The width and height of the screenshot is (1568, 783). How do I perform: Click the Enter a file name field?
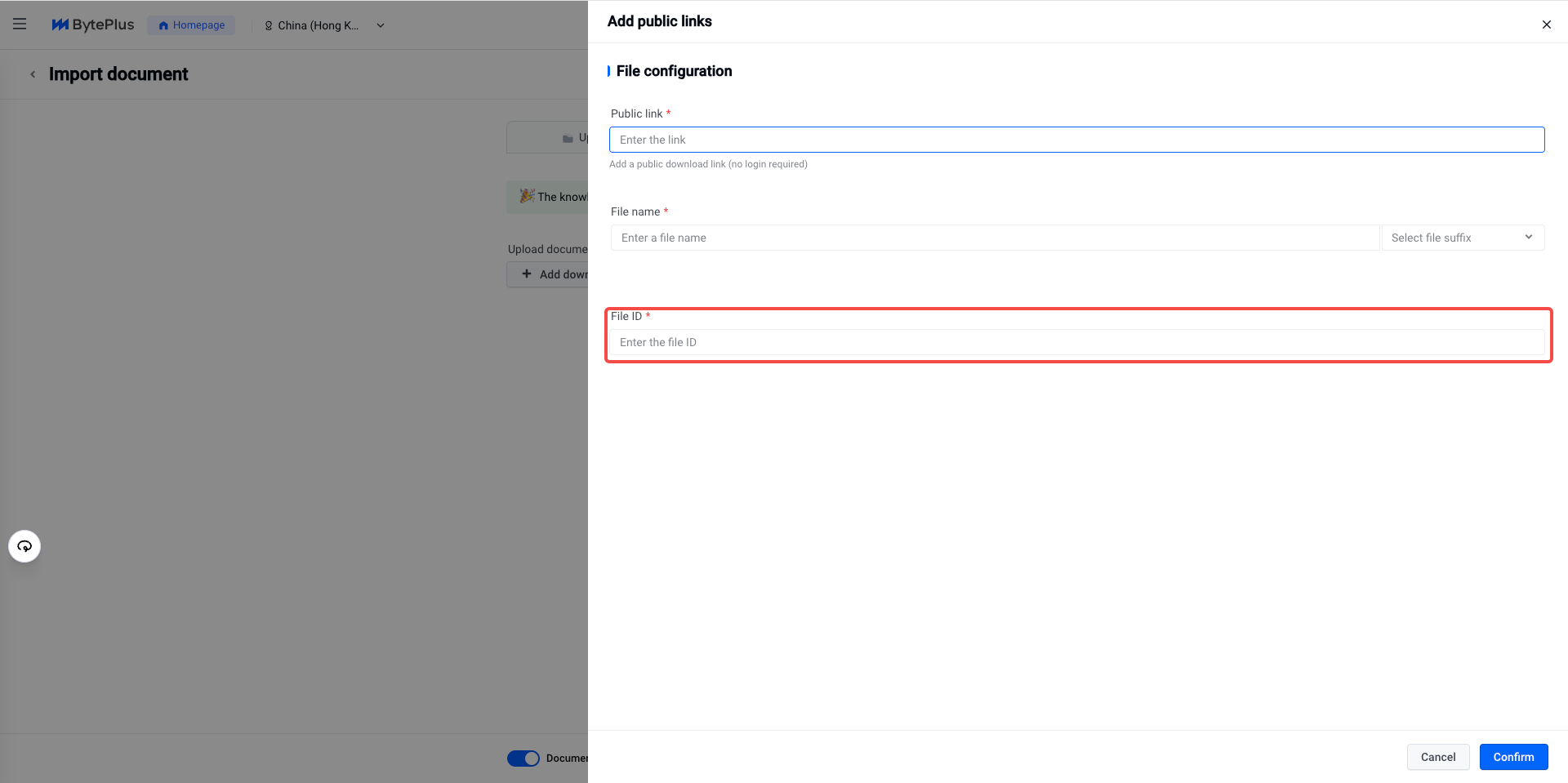click(x=995, y=238)
